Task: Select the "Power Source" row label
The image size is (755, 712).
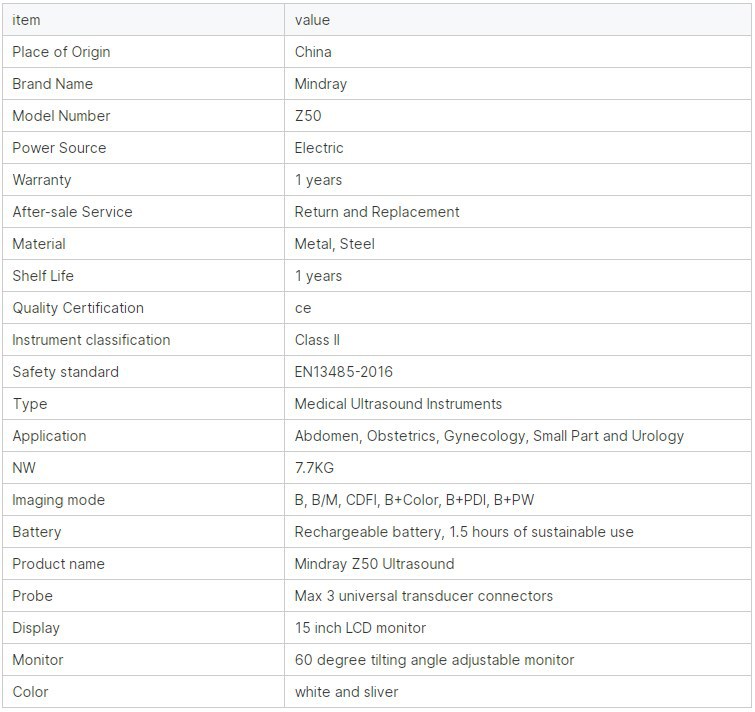Action: click(59, 148)
